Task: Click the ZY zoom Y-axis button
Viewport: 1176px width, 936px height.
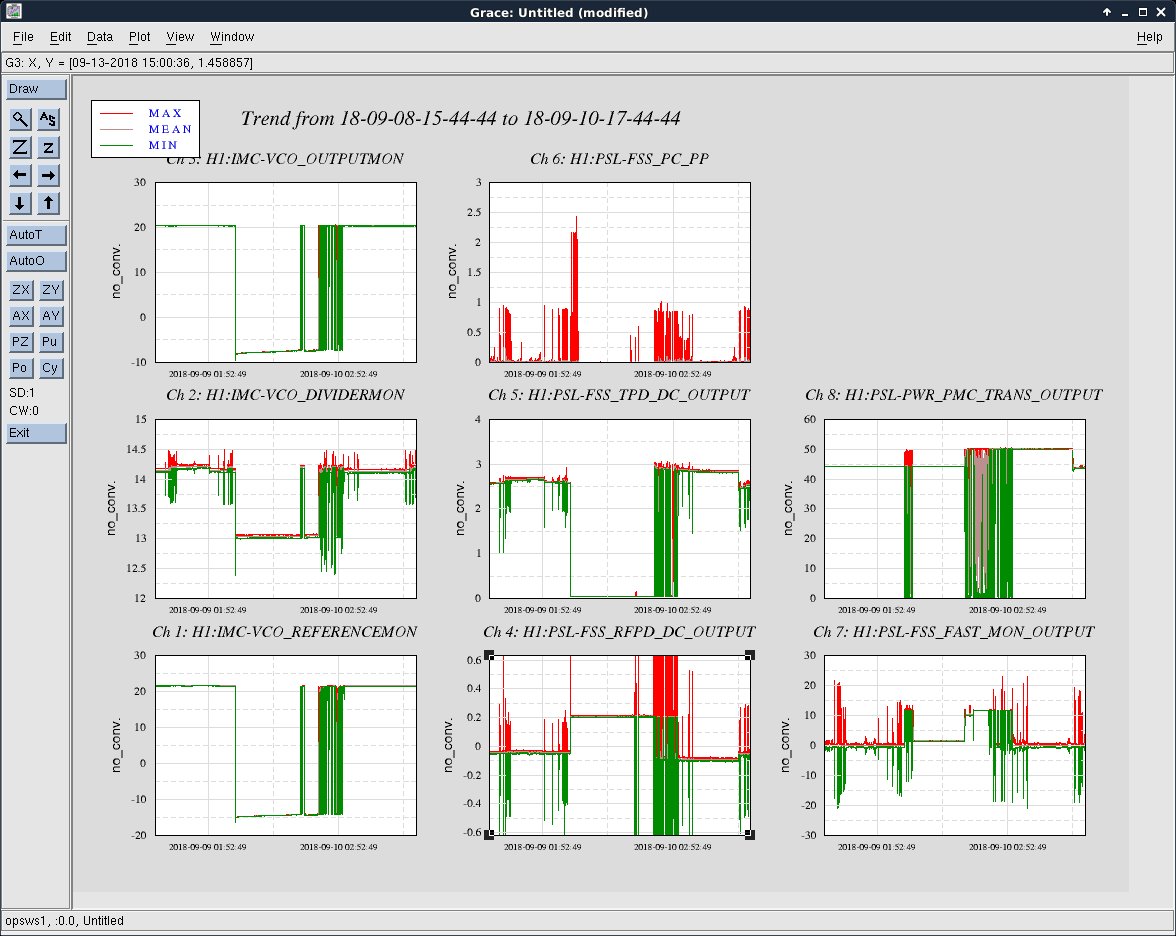Action: [x=50, y=290]
